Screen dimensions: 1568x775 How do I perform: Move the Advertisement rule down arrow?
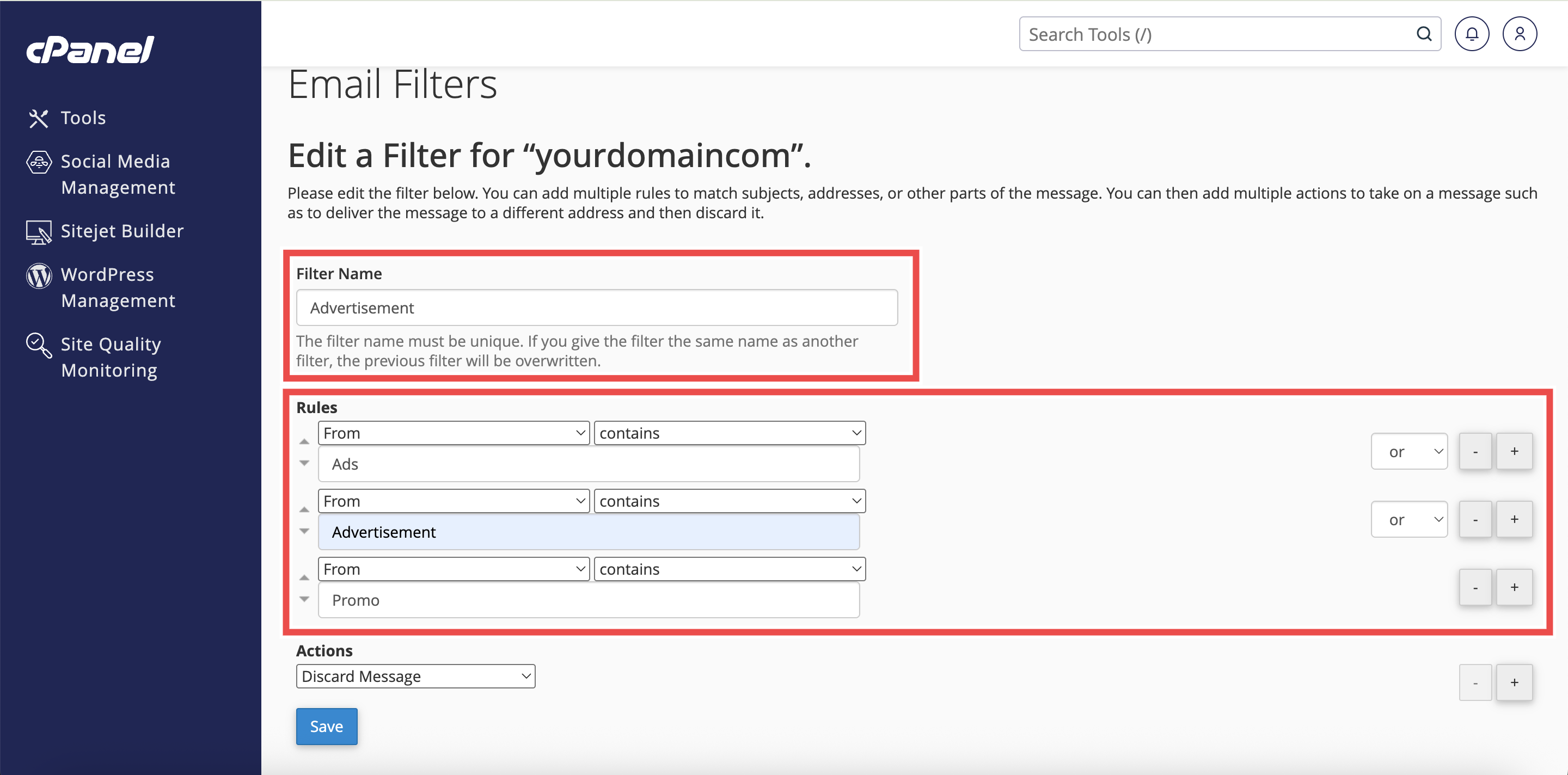(x=304, y=531)
